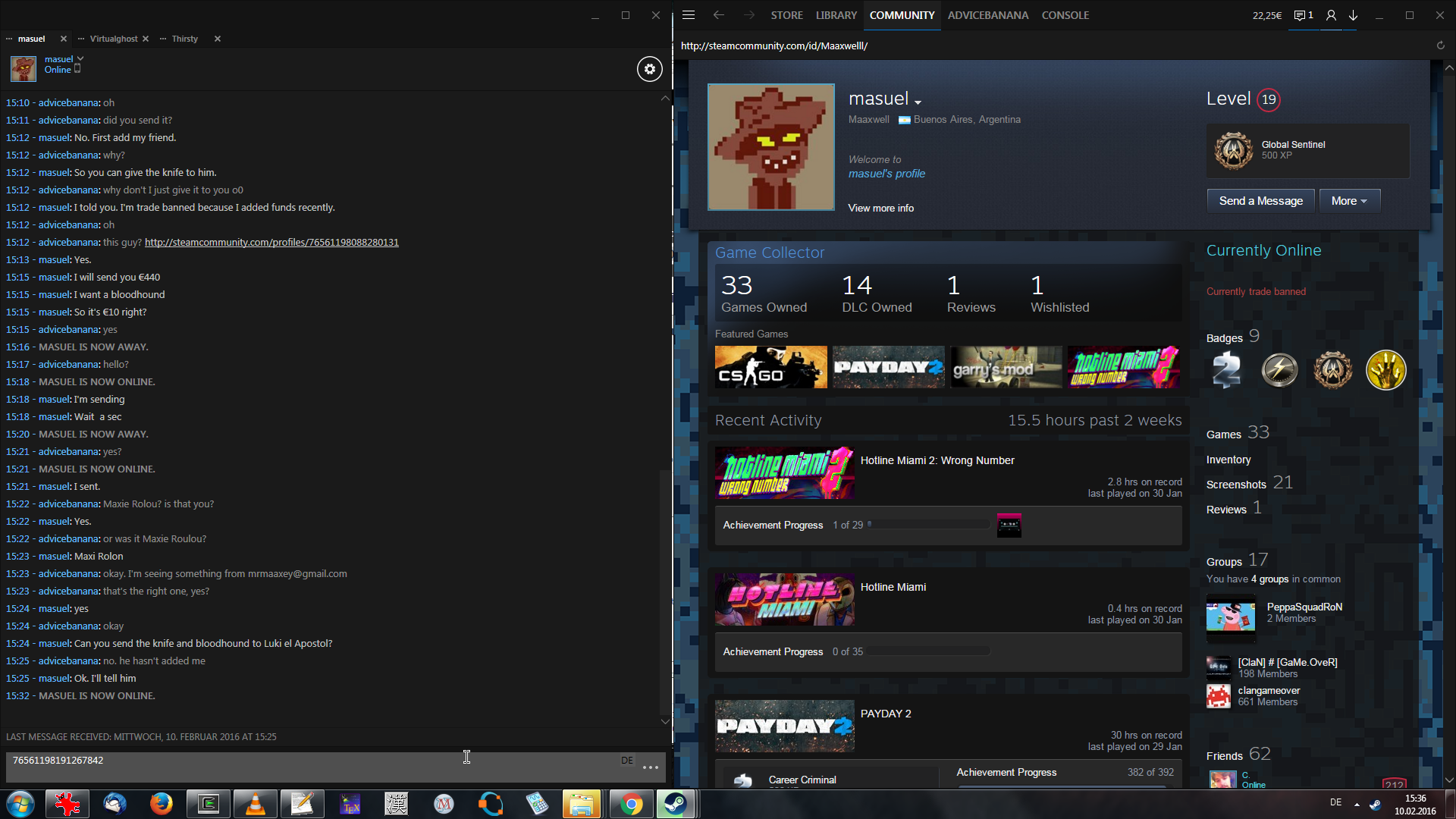Click Send a Message button
The image size is (1456, 819).
coord(1260,201)
